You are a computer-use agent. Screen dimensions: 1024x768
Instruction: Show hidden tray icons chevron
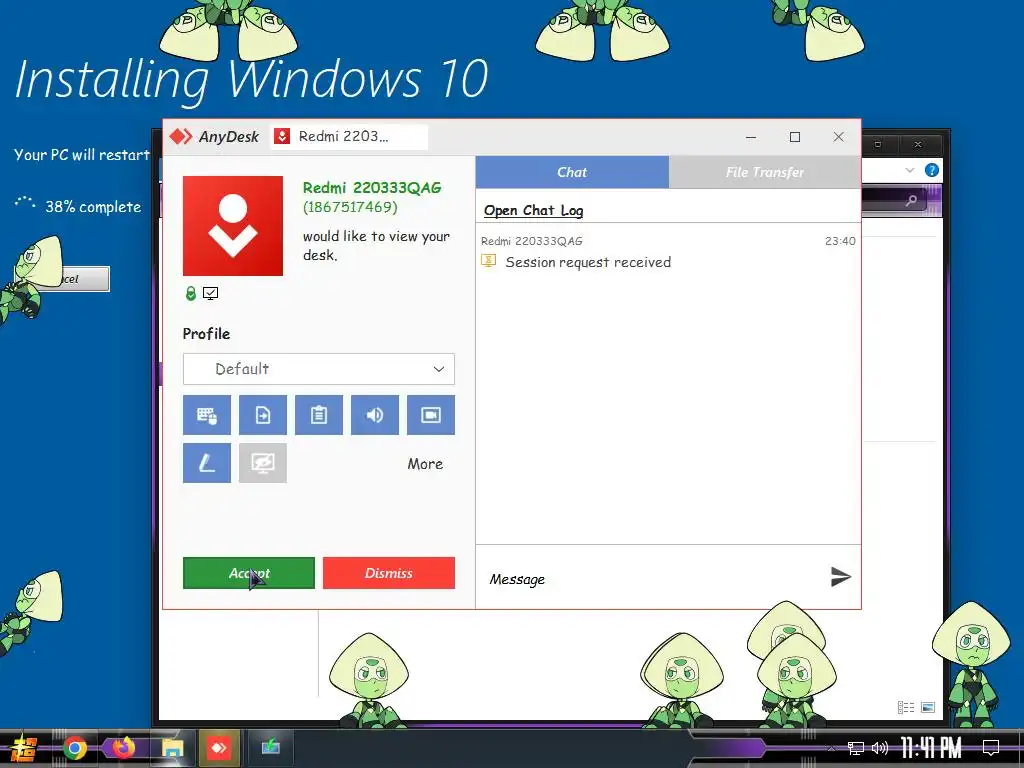pos(831,748)
